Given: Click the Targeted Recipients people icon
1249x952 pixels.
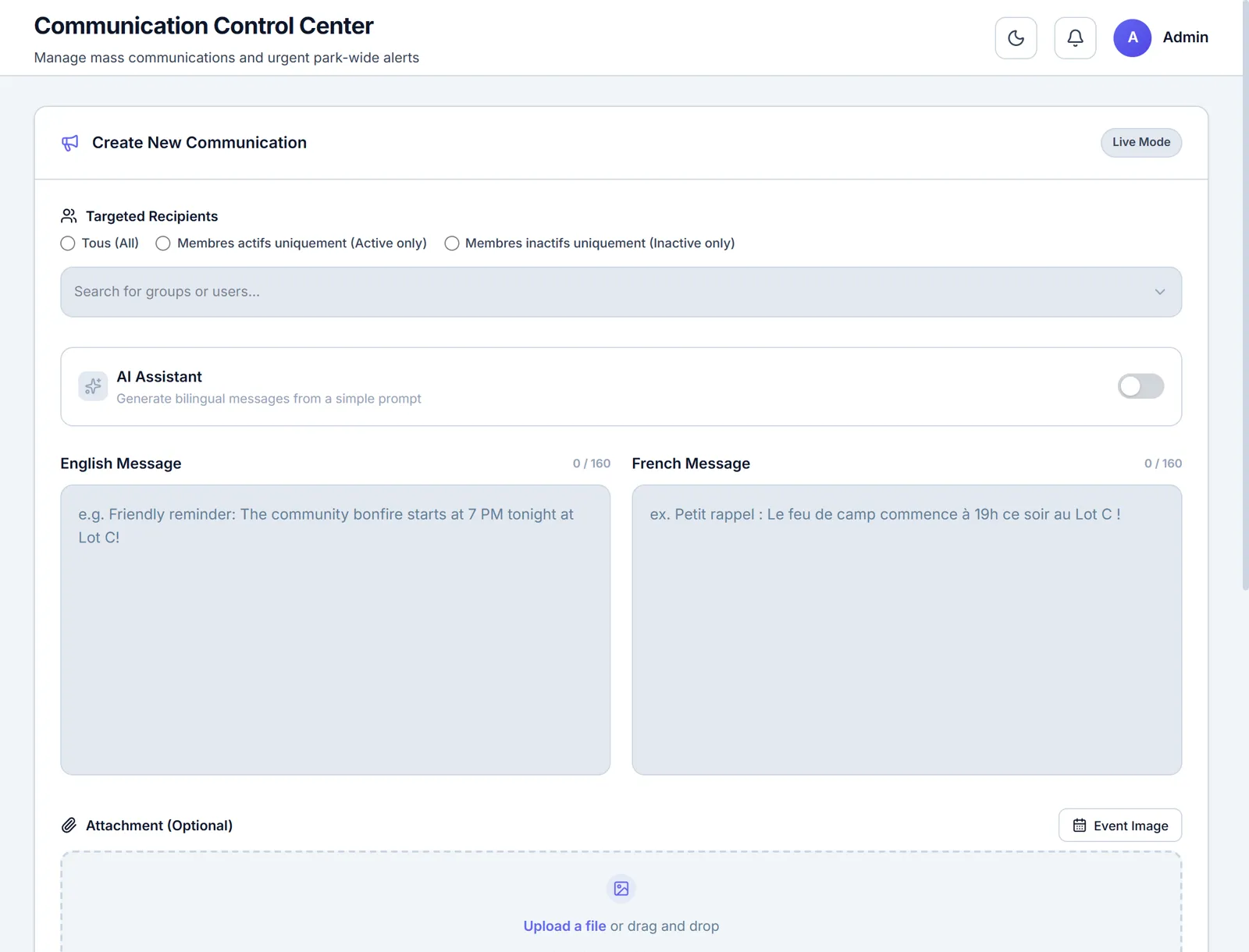Looking at the screenshot, I should tap(69, 216).
